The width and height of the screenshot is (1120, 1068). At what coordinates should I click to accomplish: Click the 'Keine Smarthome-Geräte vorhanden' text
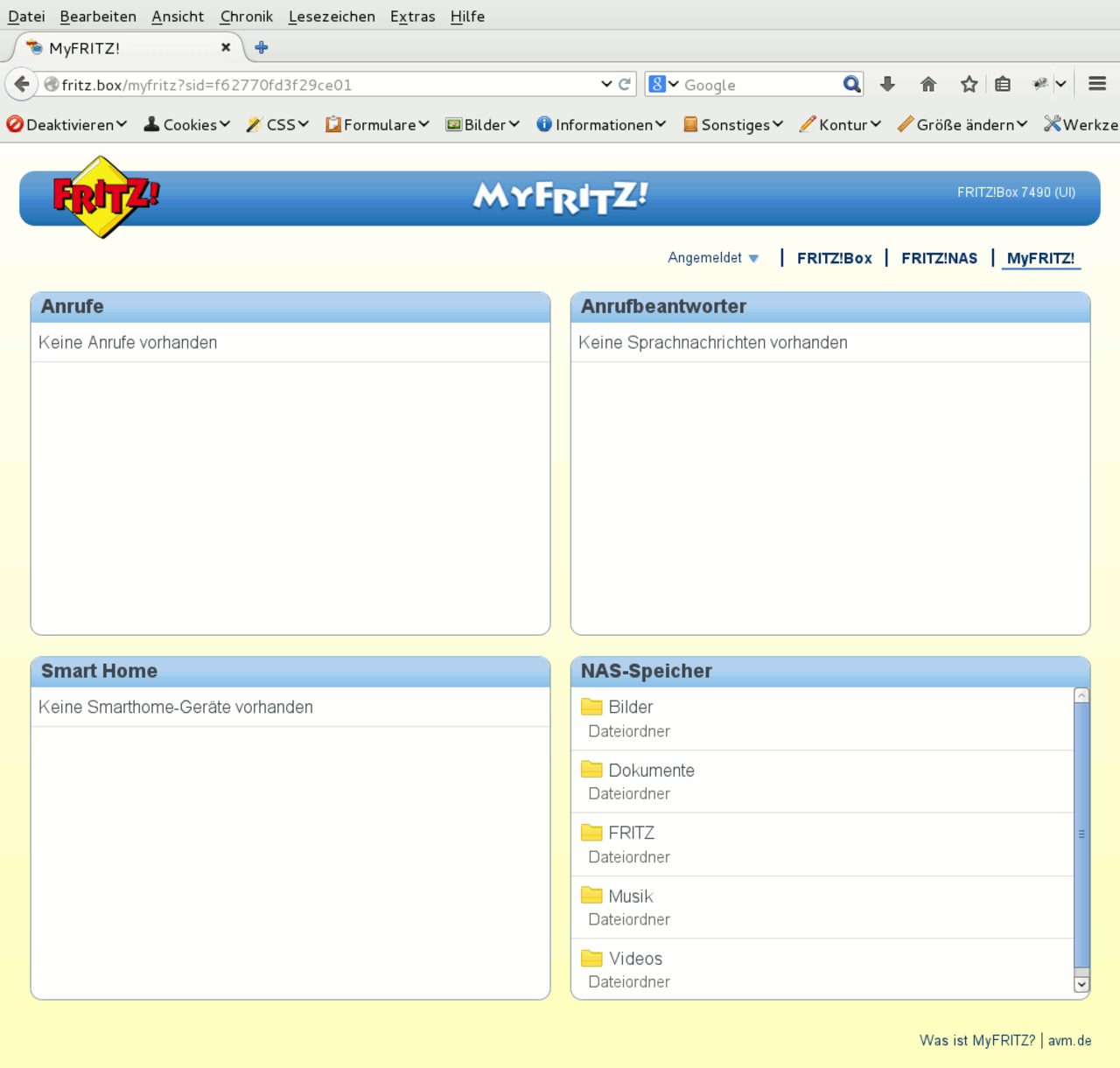point(176,707)
